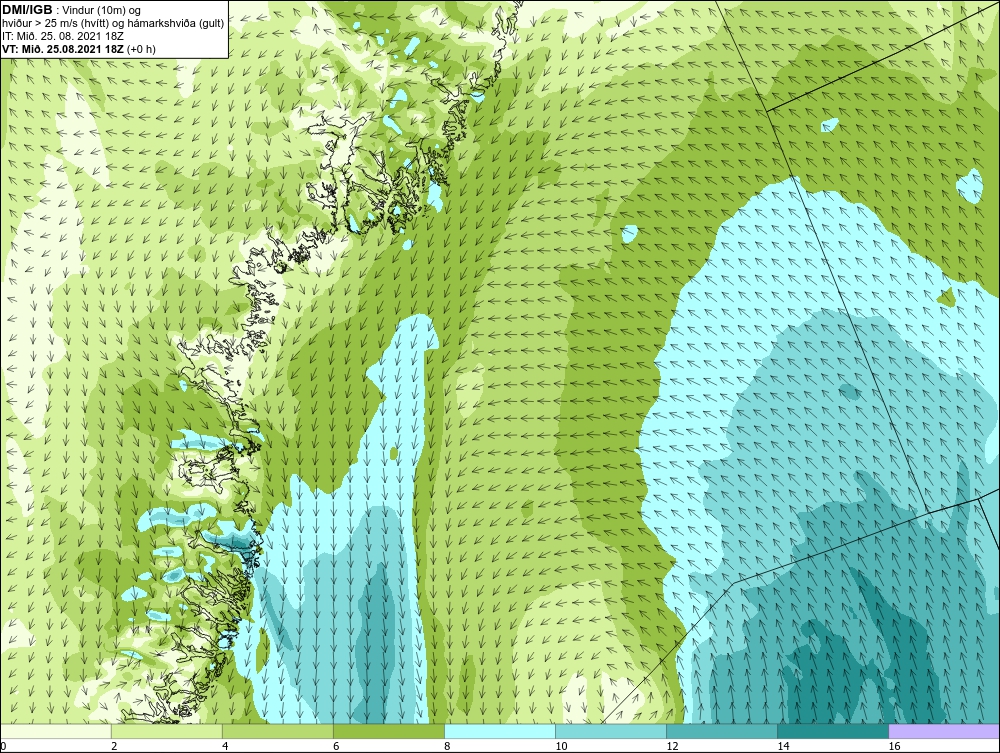Click the purple swatch above 16 m/s

point(944,731)
